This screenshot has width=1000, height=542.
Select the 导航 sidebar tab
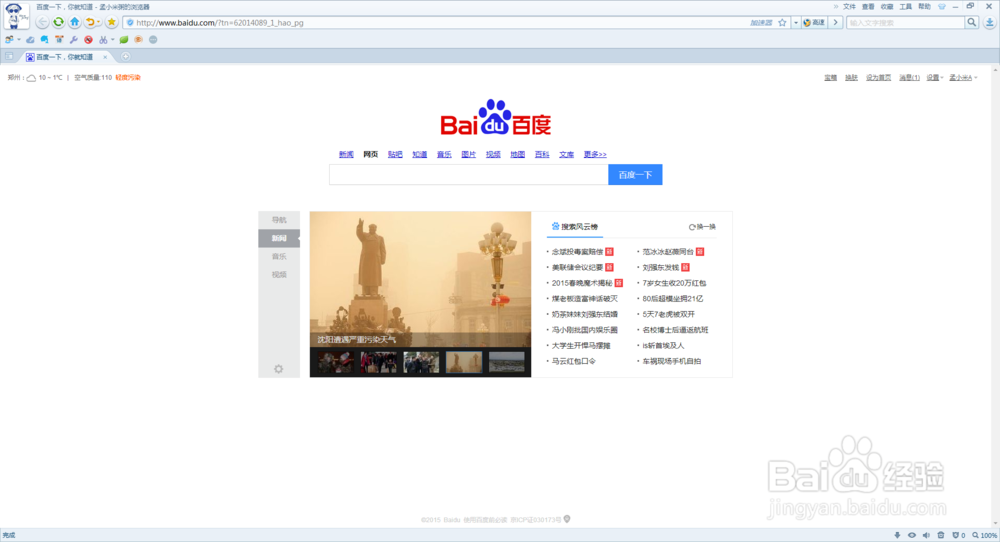(x=279, y=220)
